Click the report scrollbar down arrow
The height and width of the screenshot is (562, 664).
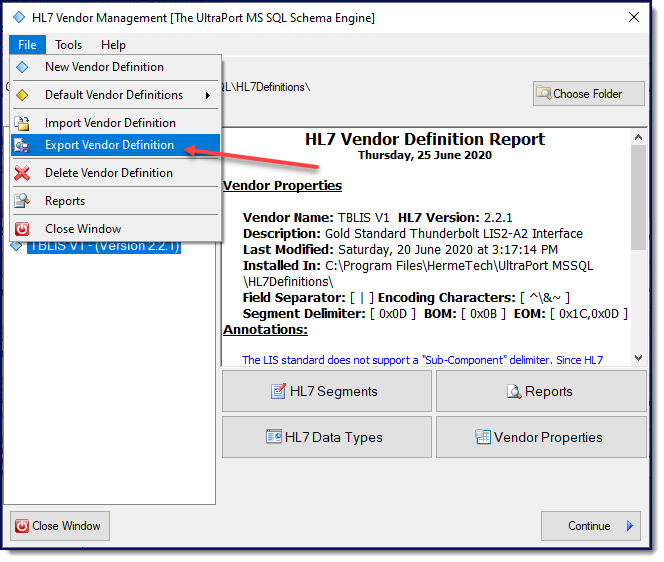(x=638, y=358)
